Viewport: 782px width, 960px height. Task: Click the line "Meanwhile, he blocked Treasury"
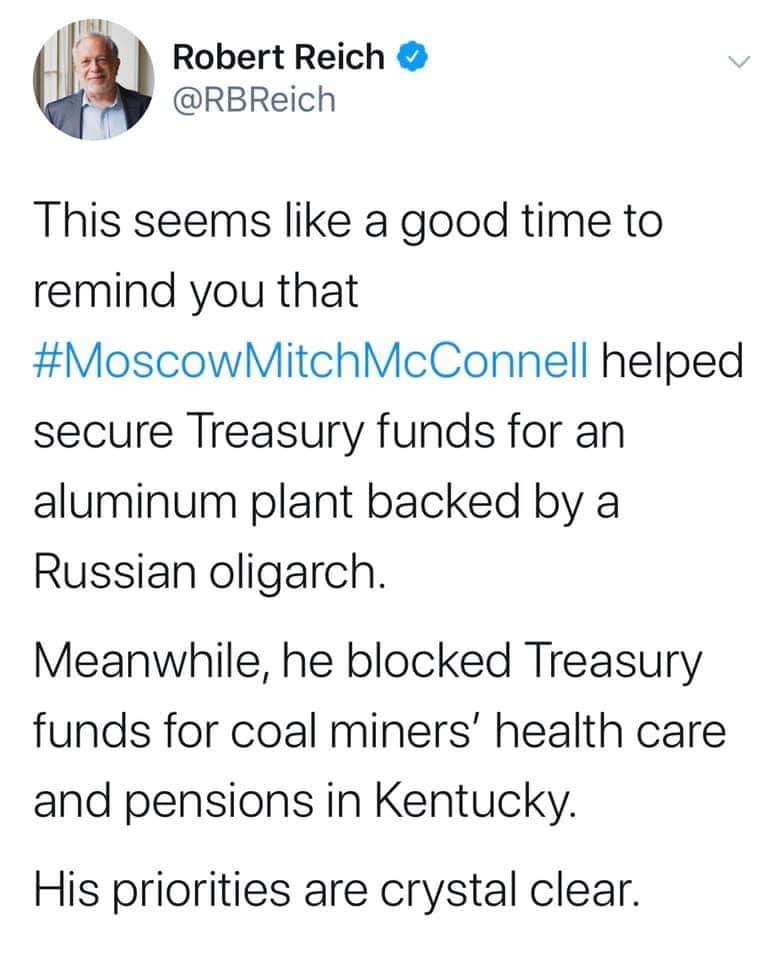tap(368, 662)
